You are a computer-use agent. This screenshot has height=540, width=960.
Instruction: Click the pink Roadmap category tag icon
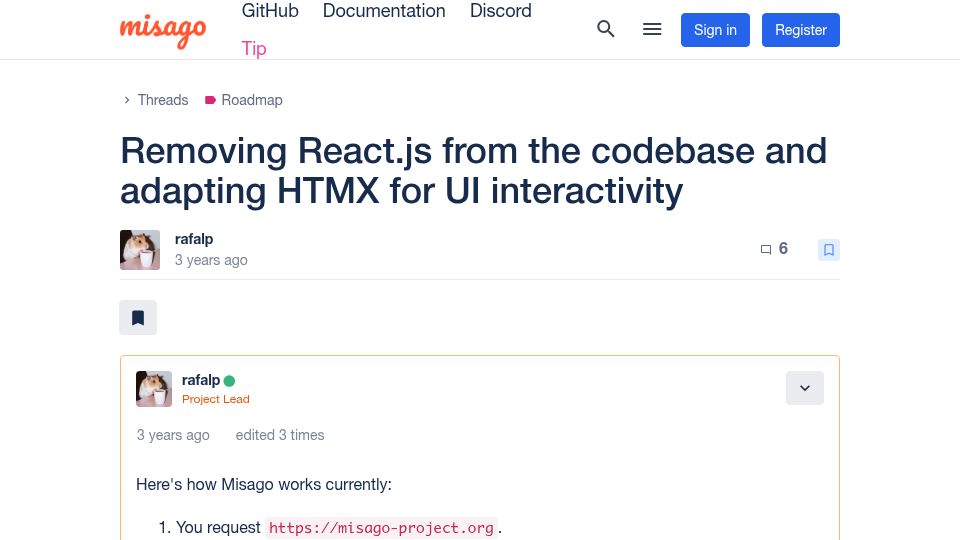click(x=210, y=100)
